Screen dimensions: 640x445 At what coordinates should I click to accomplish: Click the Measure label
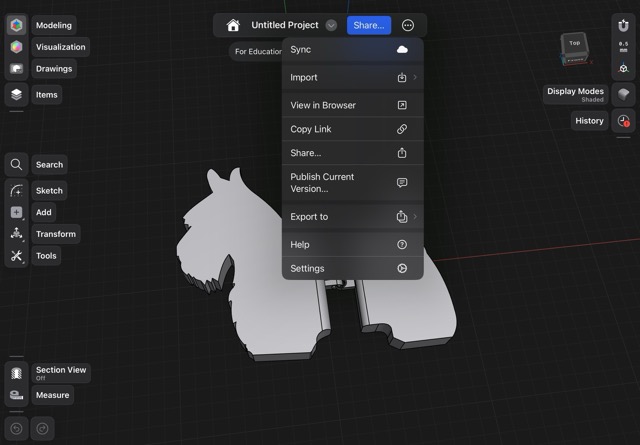pos(53,395)
